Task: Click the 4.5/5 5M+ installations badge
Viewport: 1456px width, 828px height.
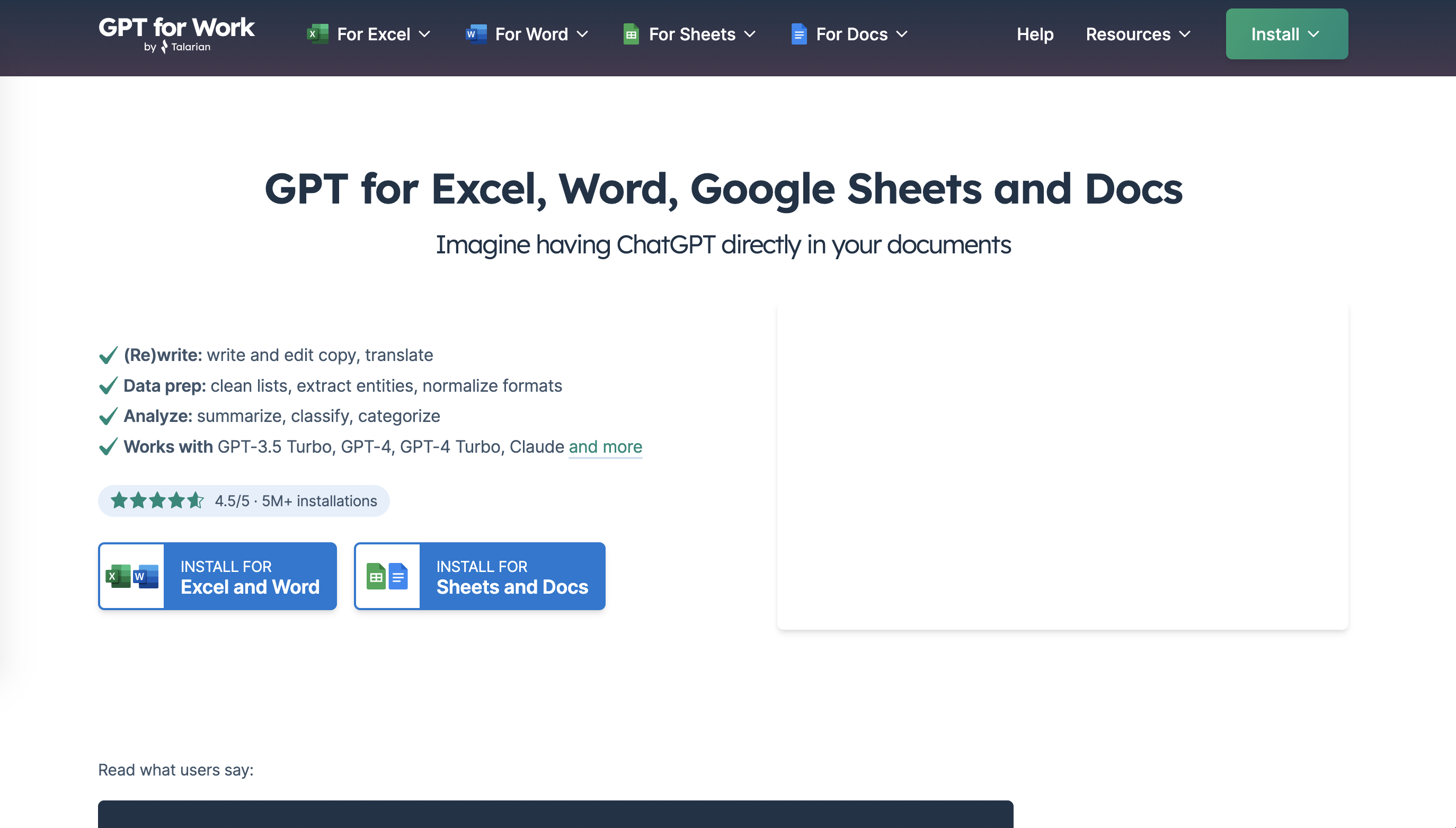Action: (x=244, y=501)
